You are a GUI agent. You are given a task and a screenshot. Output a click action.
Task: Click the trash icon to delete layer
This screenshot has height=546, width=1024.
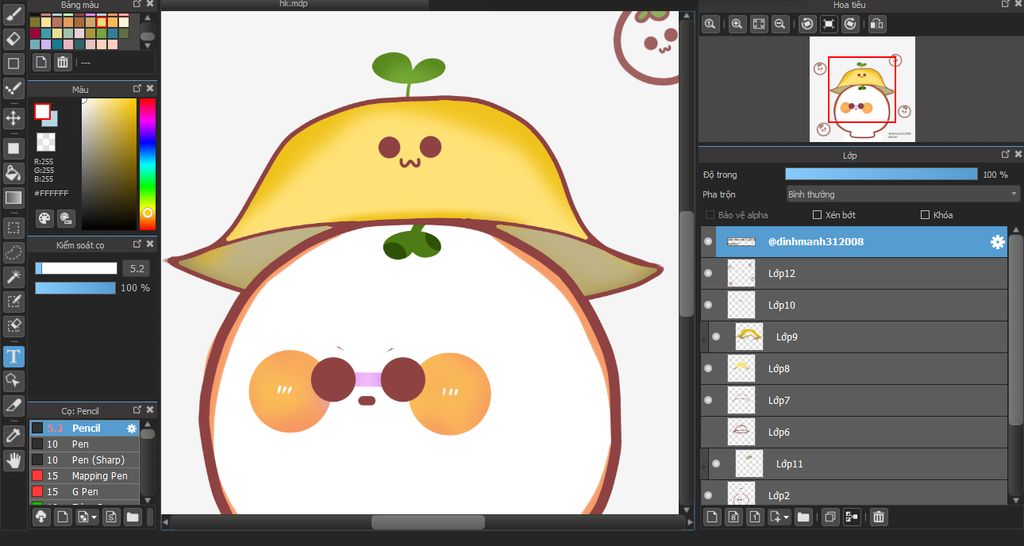(879, 517)
